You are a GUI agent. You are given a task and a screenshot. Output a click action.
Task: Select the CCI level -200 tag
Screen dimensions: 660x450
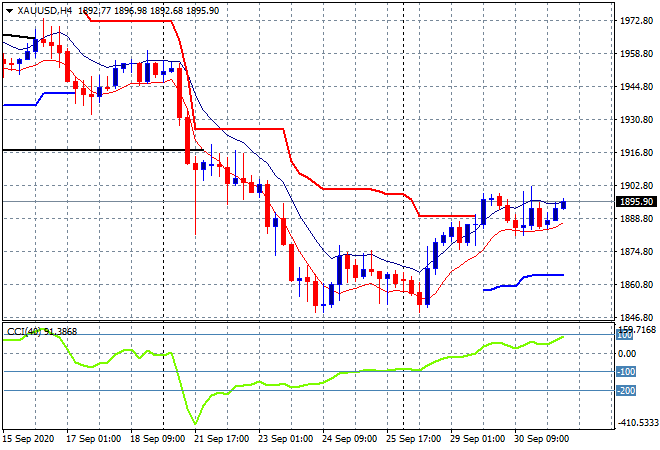click(x=626, y=391)
